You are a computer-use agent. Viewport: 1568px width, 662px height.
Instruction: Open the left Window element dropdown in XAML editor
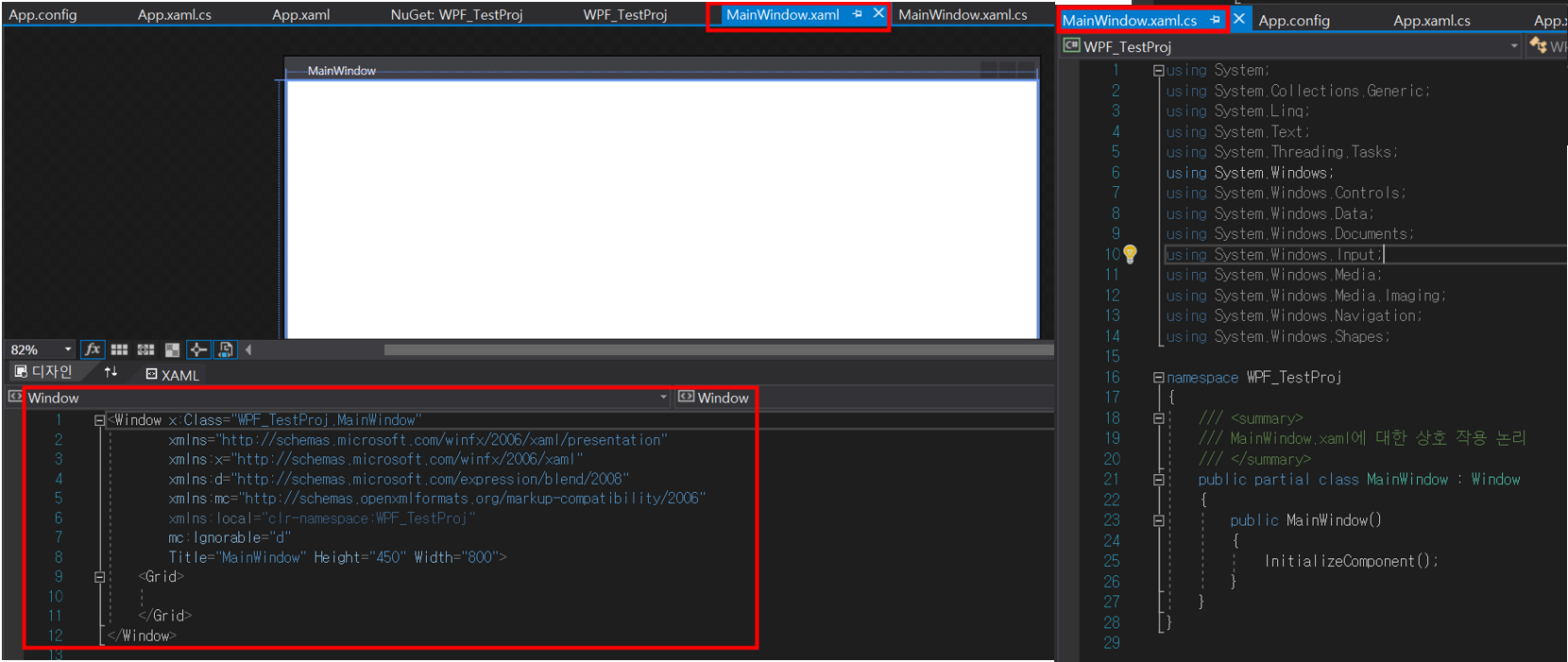[663, 398]
